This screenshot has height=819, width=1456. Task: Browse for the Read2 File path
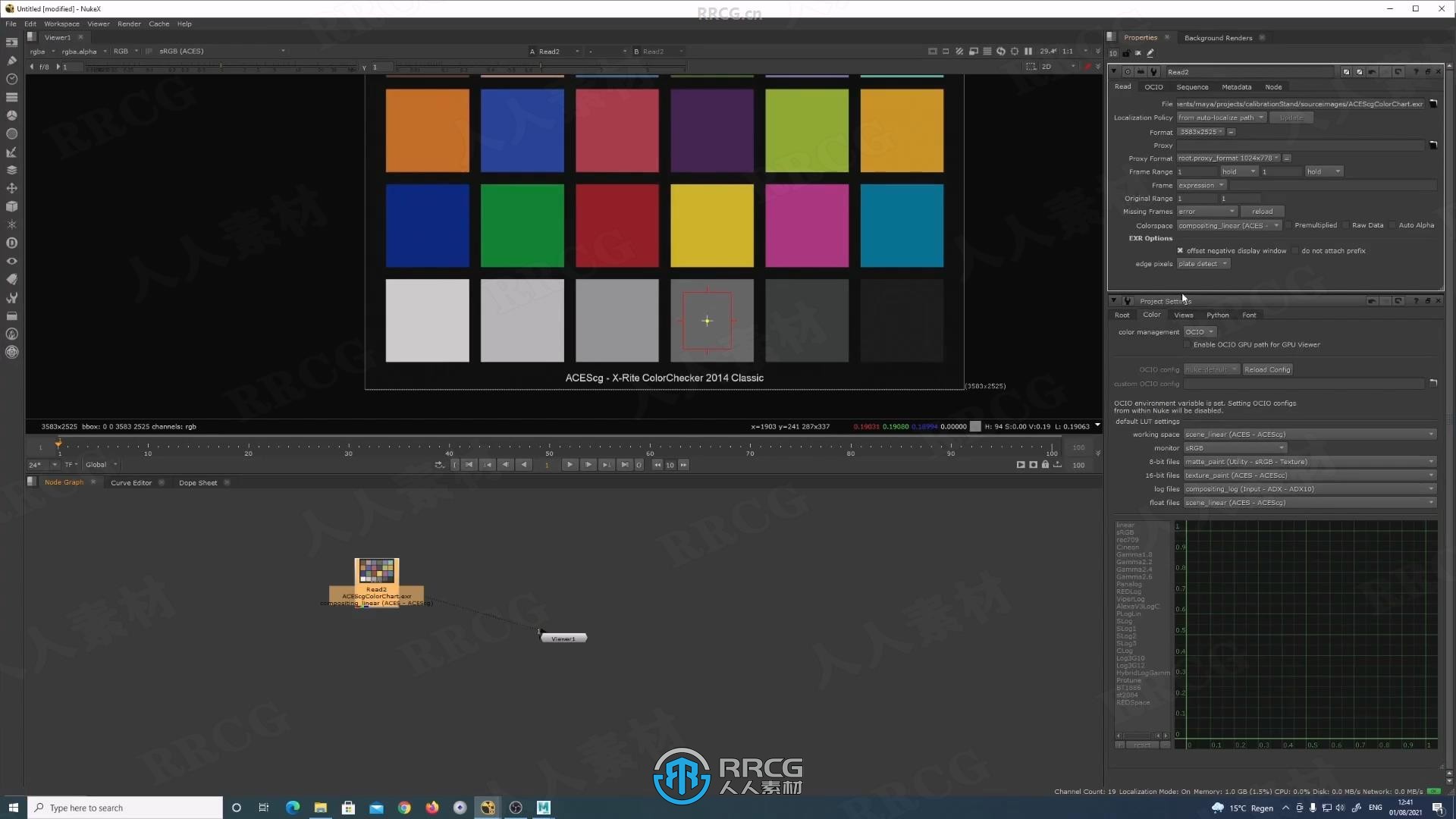[1433, 104]
